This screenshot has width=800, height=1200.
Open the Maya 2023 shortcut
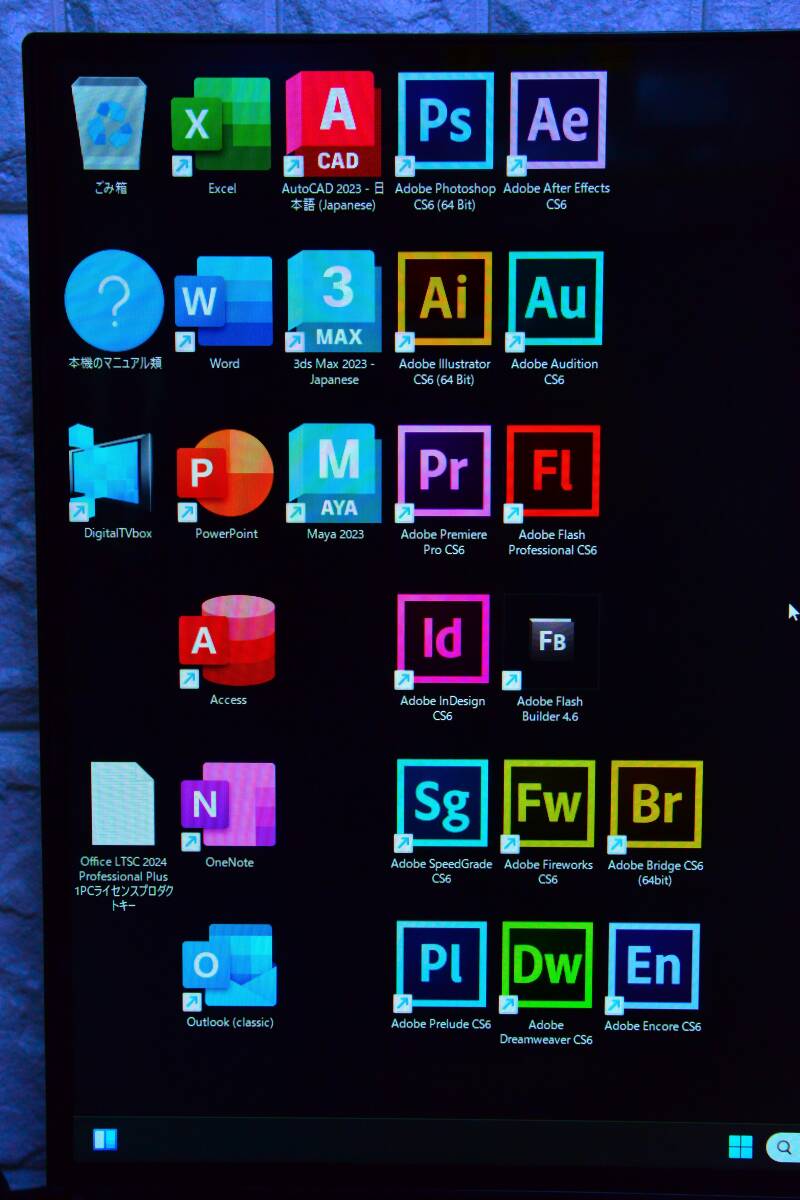[x=334, y=473]
